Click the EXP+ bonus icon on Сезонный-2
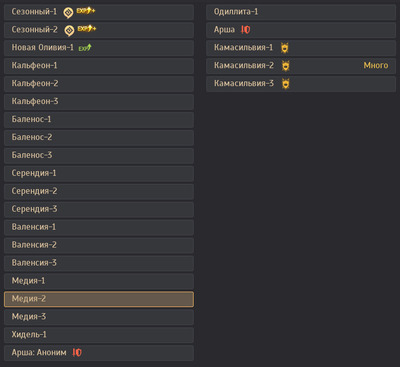This screenshot has height=367, width=400. [87, 29]
